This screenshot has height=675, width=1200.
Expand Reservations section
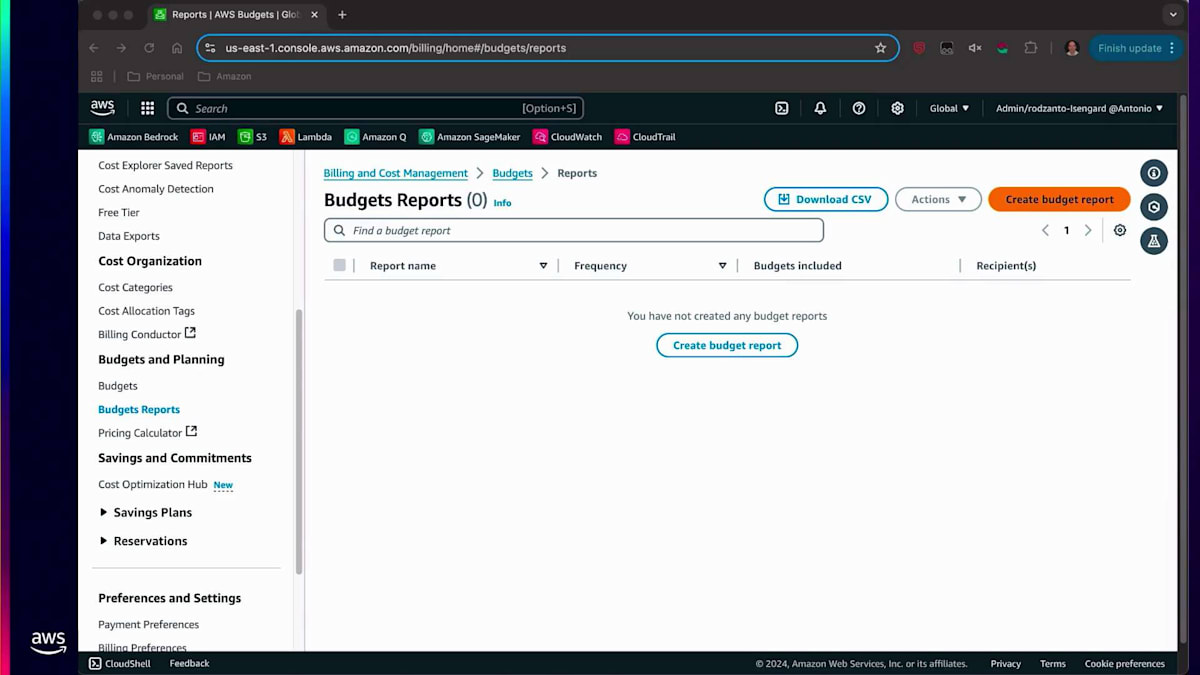103,541
